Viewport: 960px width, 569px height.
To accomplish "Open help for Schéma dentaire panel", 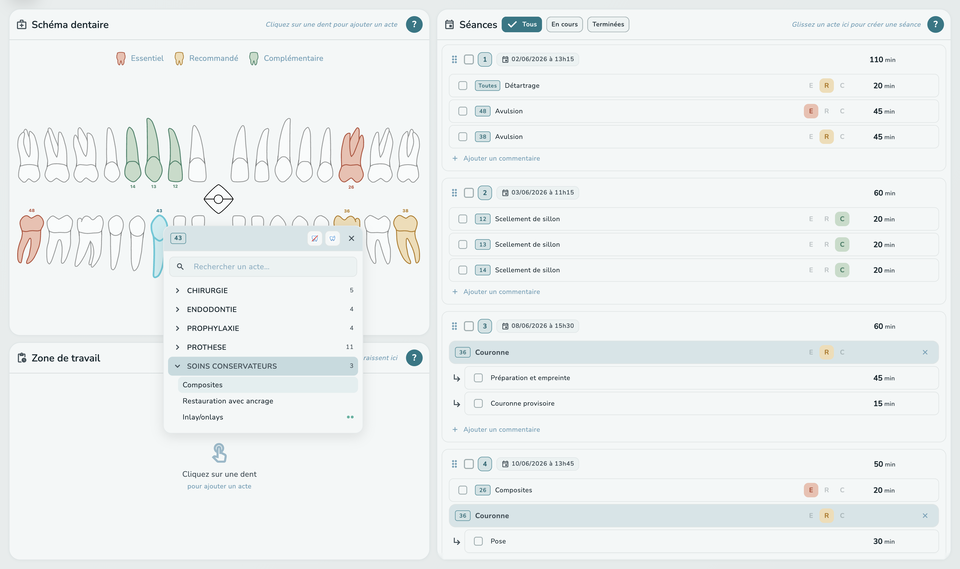I will click(x=414, y=24).
